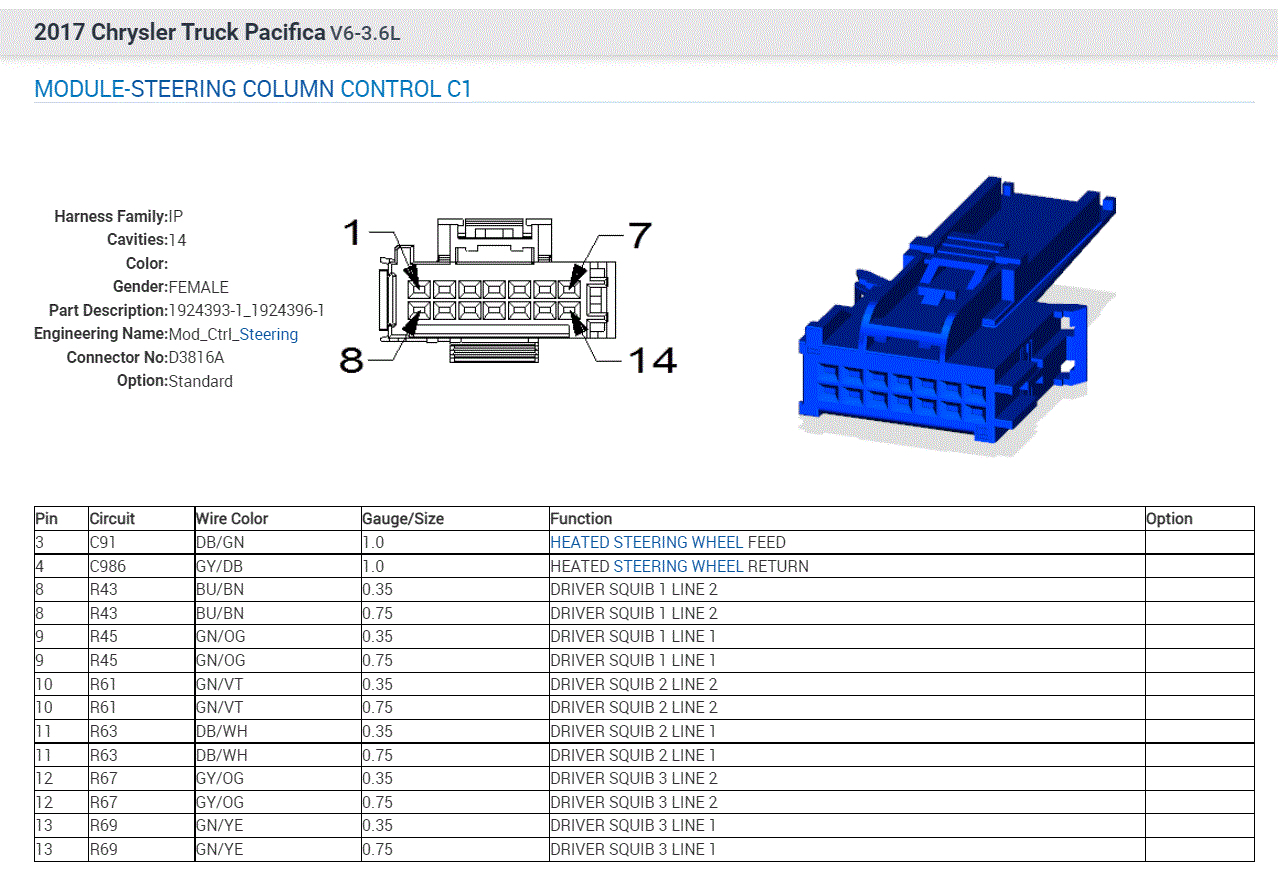Click the pin 8 label on the diagram
The height and width of the screenshot is (891, 1278).
[351, 360]
